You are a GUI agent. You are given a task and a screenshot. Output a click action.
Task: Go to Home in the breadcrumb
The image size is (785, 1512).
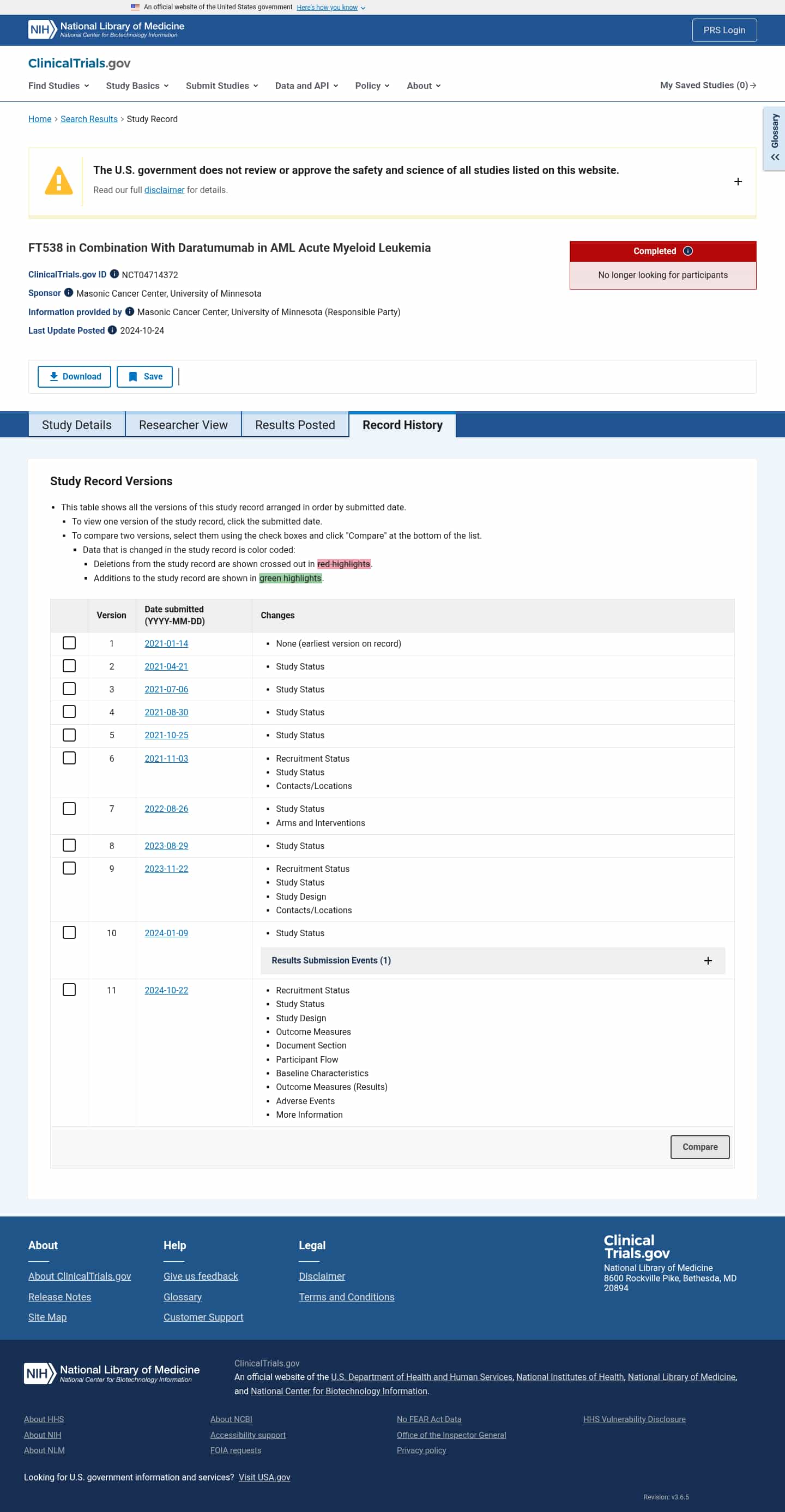coord(40,119)
